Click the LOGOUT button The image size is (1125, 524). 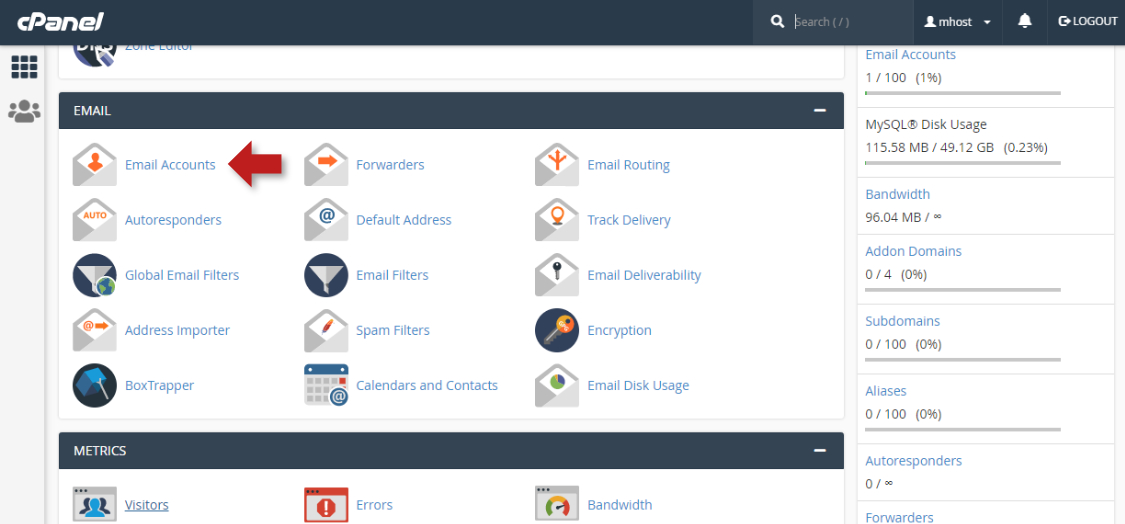click(x=1087, y=21)
